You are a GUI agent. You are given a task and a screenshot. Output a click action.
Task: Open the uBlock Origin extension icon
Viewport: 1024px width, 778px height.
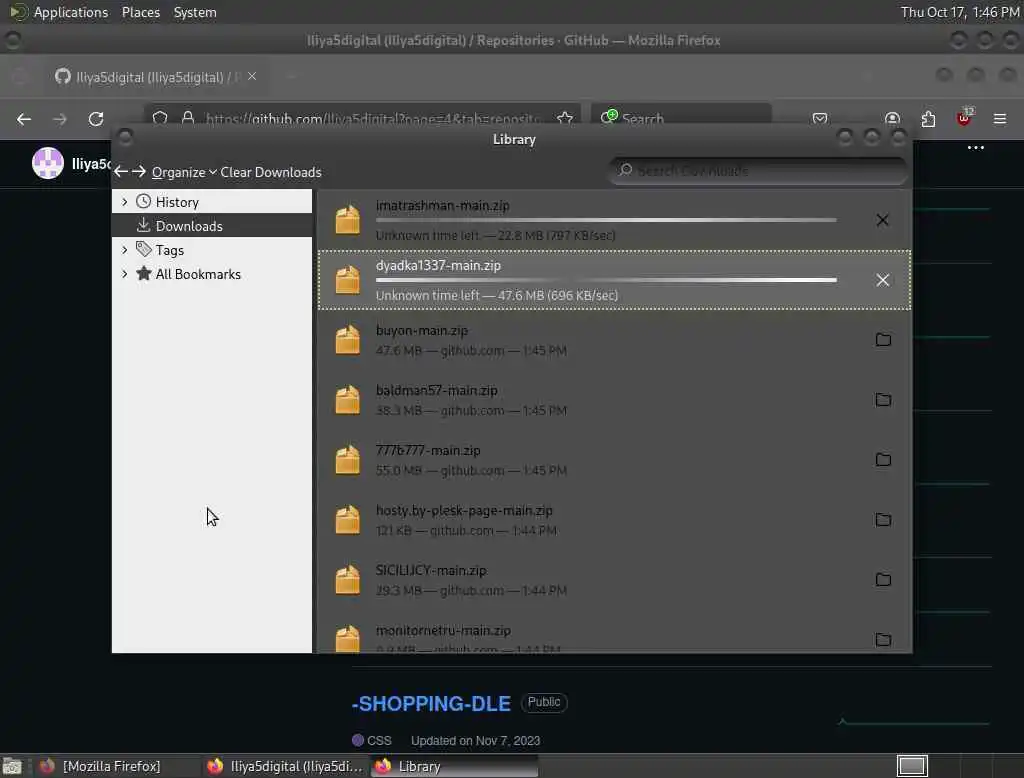click(x=964, y=118)
